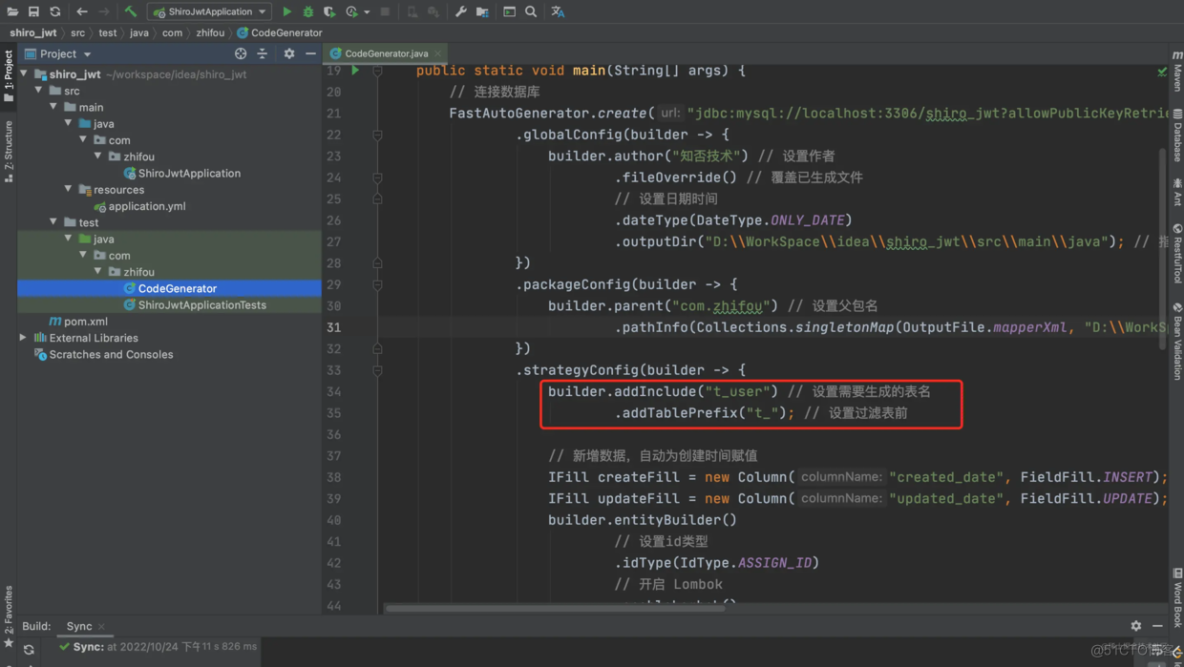The width and height of the screenshot is (1184, 667).
Task: Navigate back with the left arrow icon
Action: click(x=83, y=10)
